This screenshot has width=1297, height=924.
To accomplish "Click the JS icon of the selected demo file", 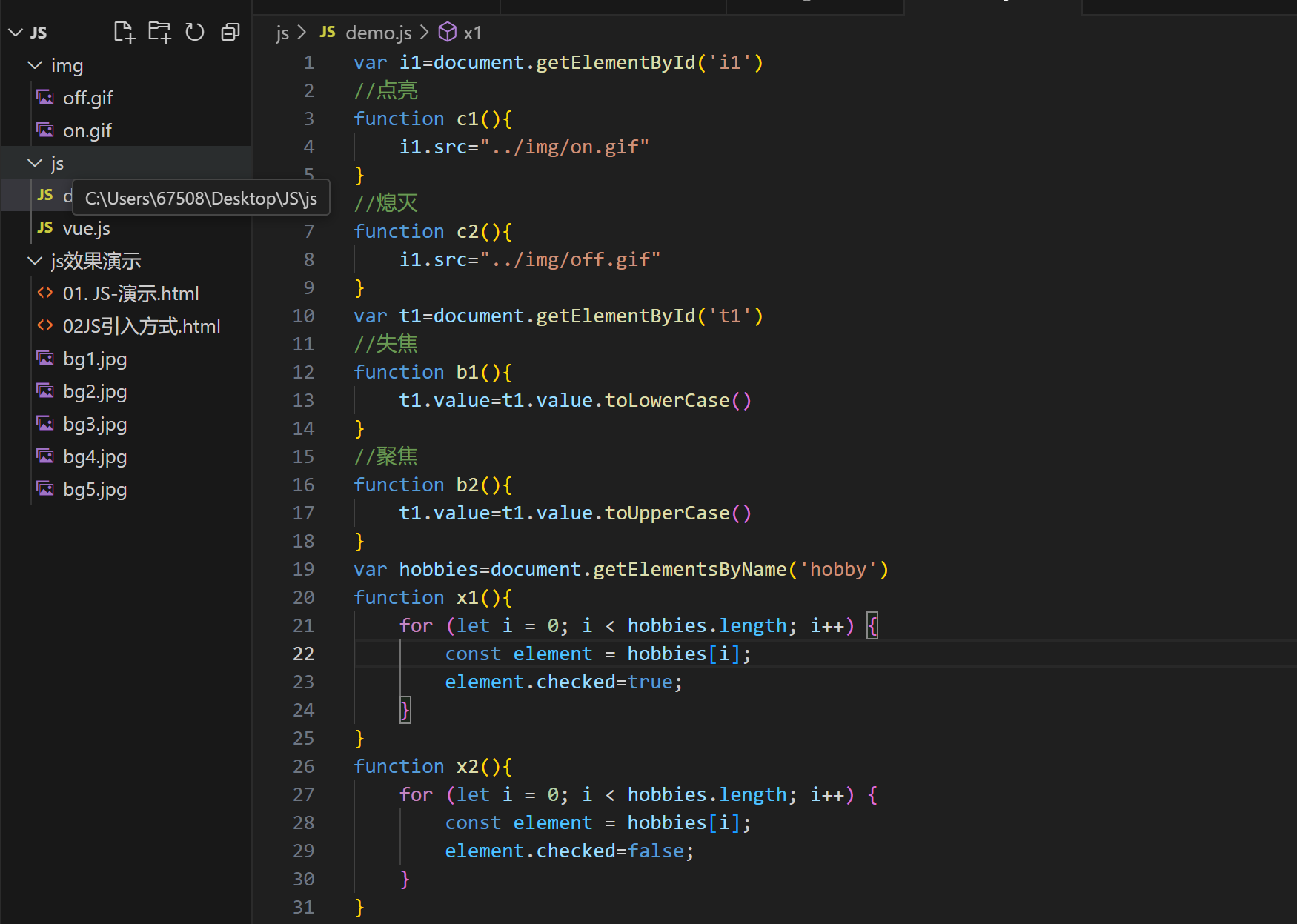I will coord(45,196).
